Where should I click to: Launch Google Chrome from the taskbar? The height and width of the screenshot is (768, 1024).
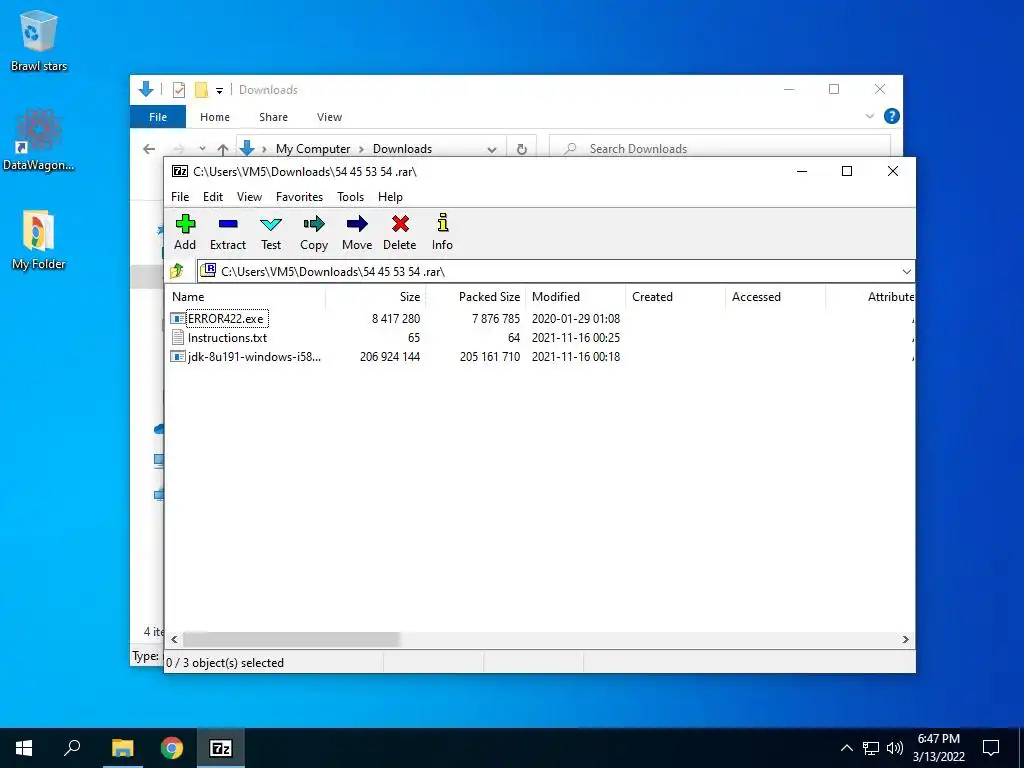172,748
